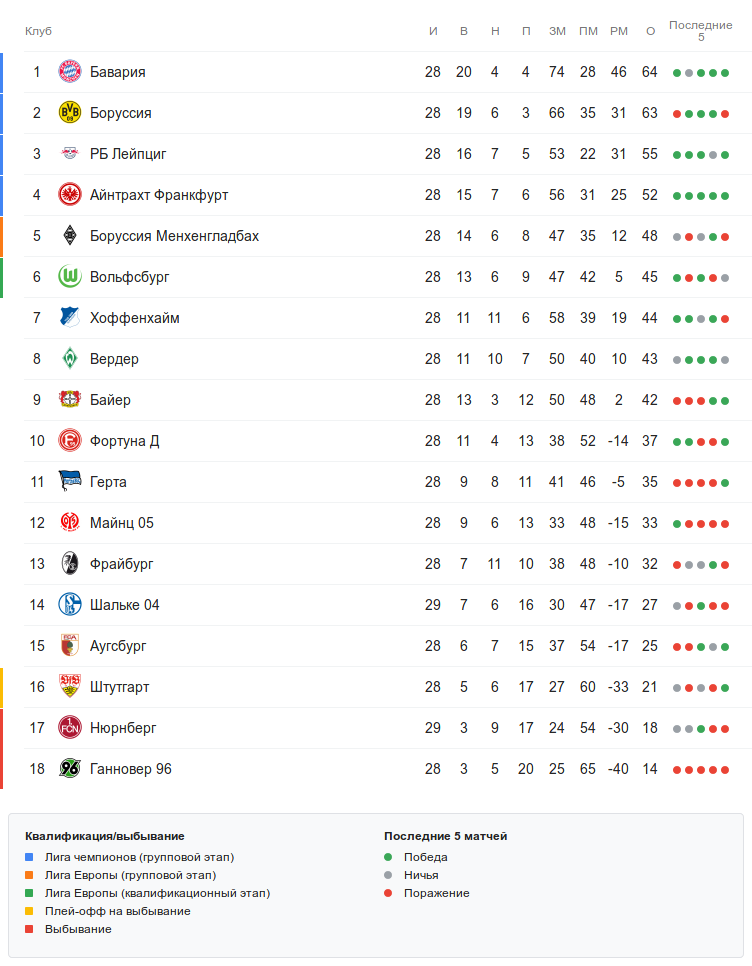Screen dimensions: 752x966
Task: Click Бавария's most recent match result dot
Action: [x=725, y=73]
